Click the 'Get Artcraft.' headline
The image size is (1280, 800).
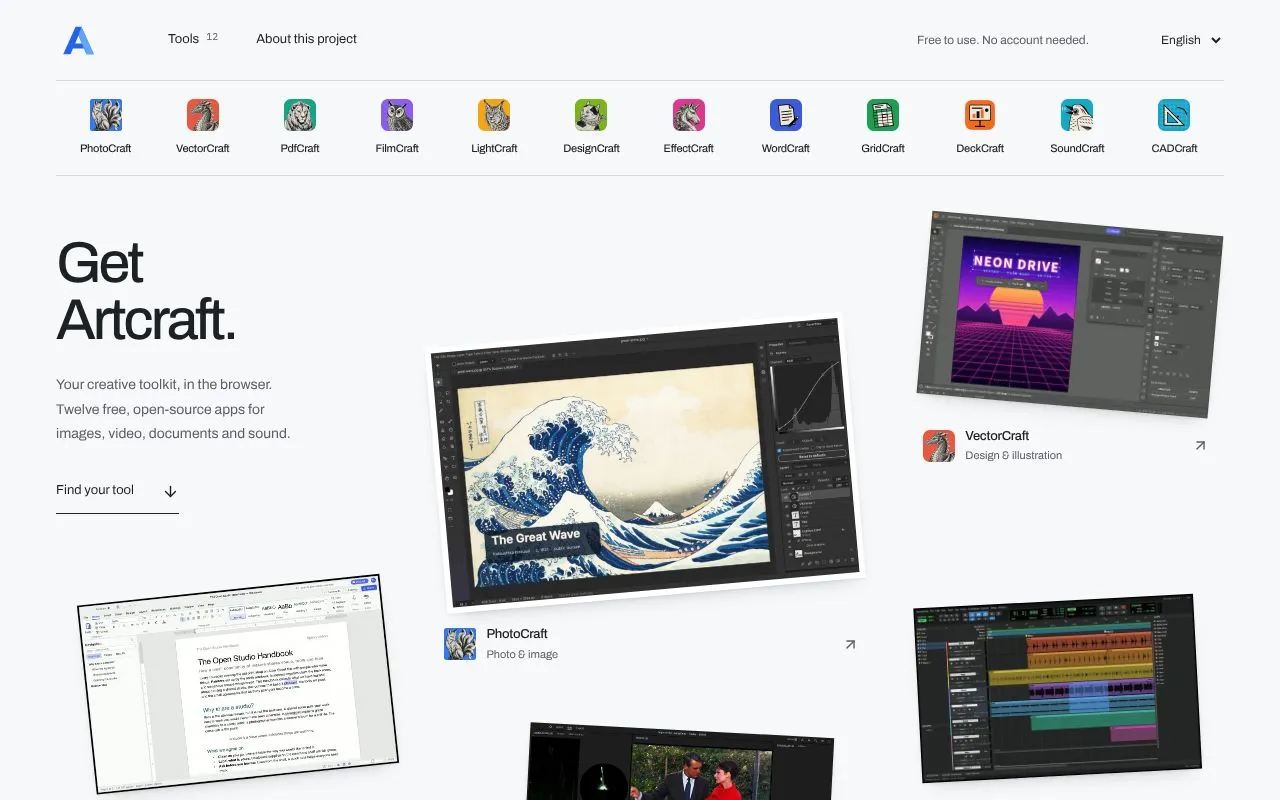point(146,291)
